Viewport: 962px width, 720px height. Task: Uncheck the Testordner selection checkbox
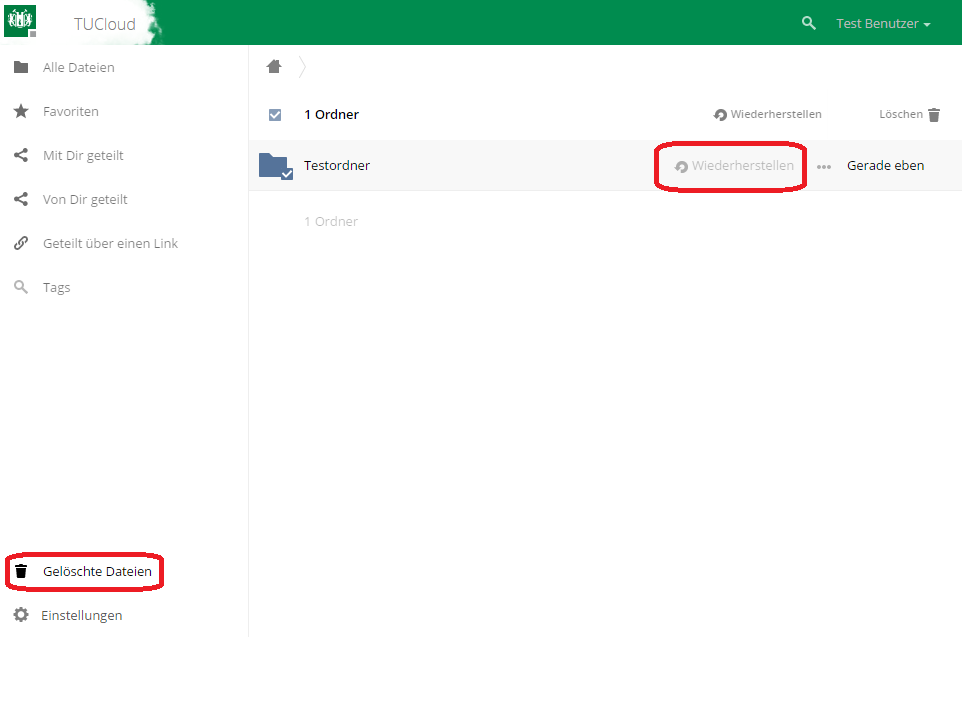tap(287, 174)
